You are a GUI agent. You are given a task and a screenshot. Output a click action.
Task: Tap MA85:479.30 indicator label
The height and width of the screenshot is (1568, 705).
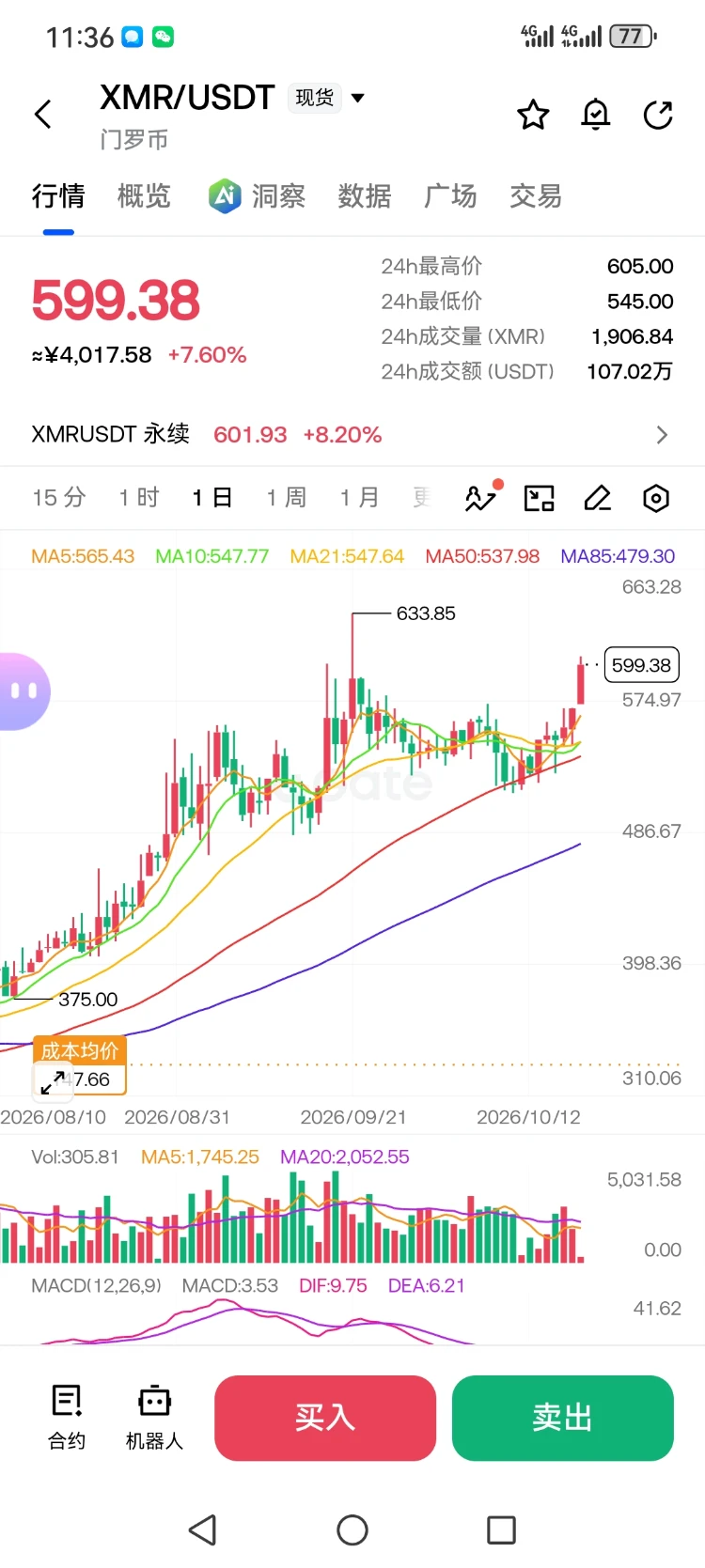click(x=618, y=556)
